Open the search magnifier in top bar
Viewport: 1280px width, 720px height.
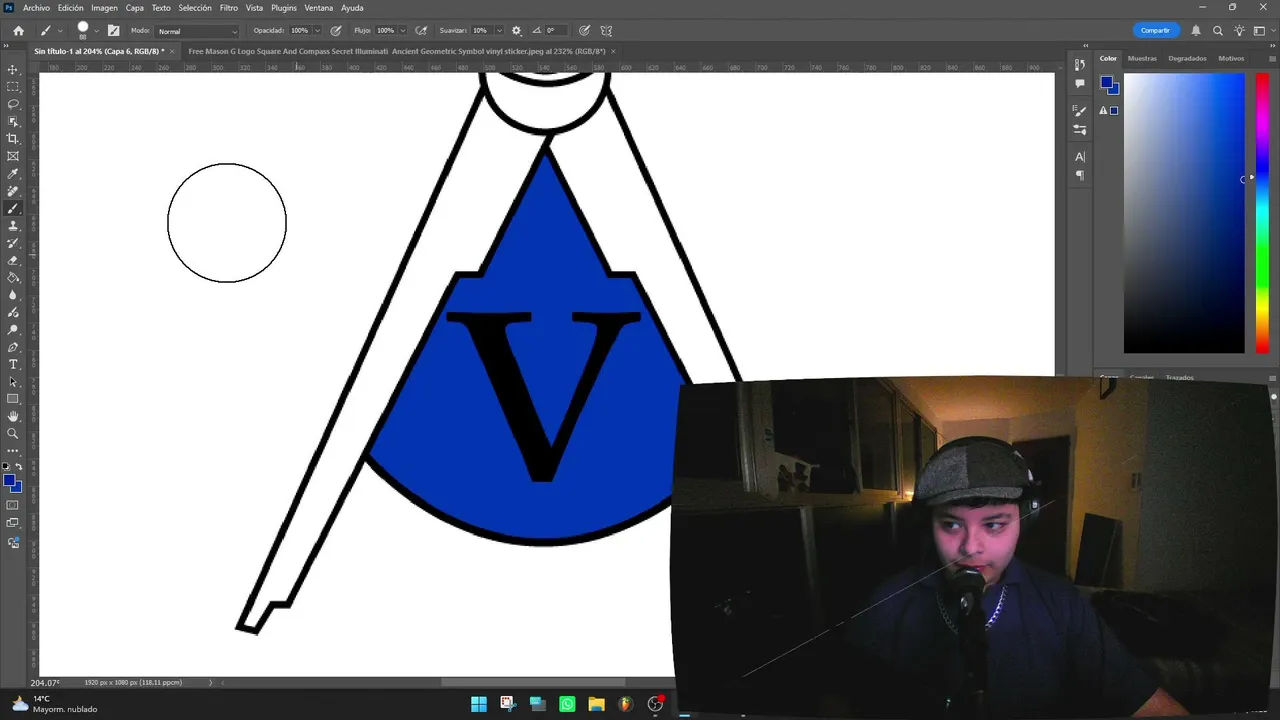[x=1217, y=31]
